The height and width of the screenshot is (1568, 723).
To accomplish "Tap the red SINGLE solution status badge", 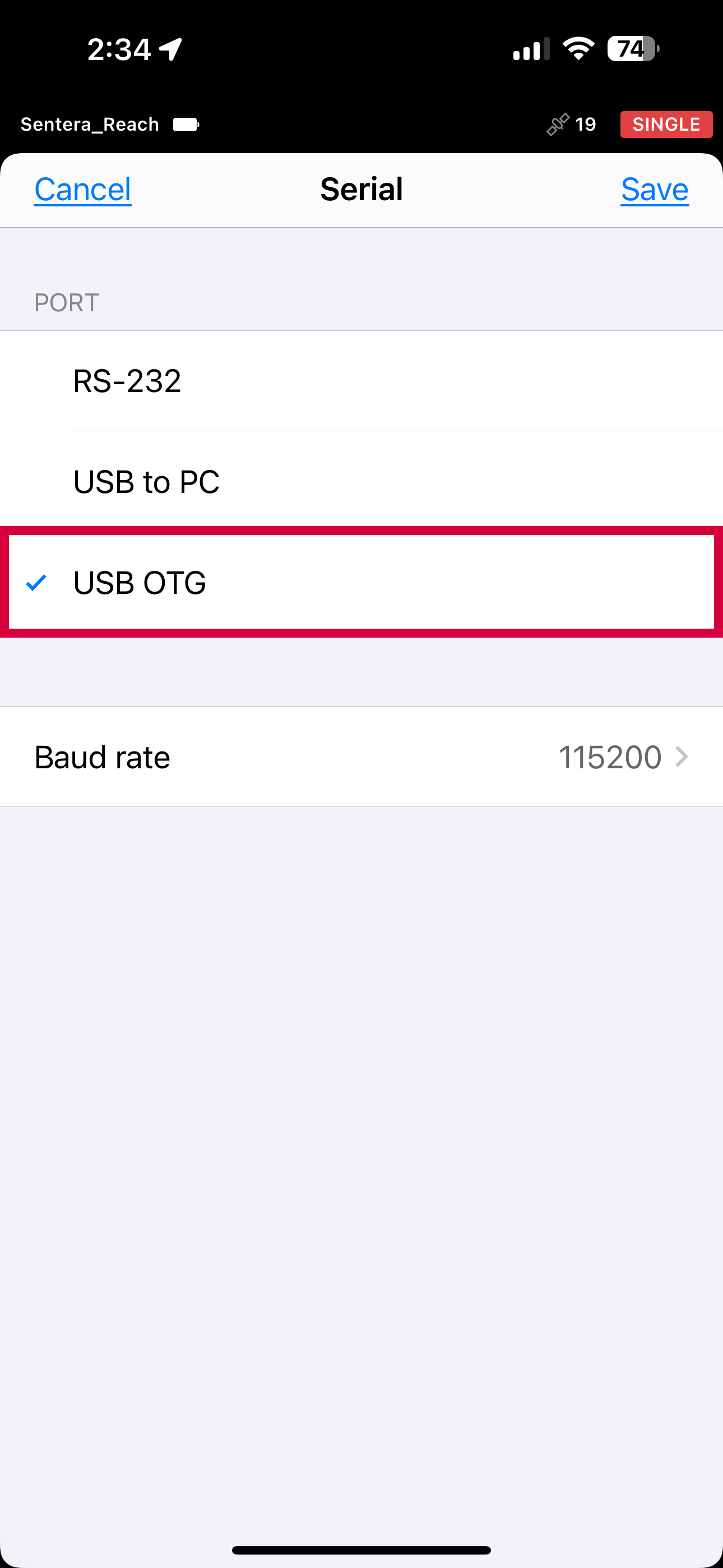I will click(x=666, y=124).
